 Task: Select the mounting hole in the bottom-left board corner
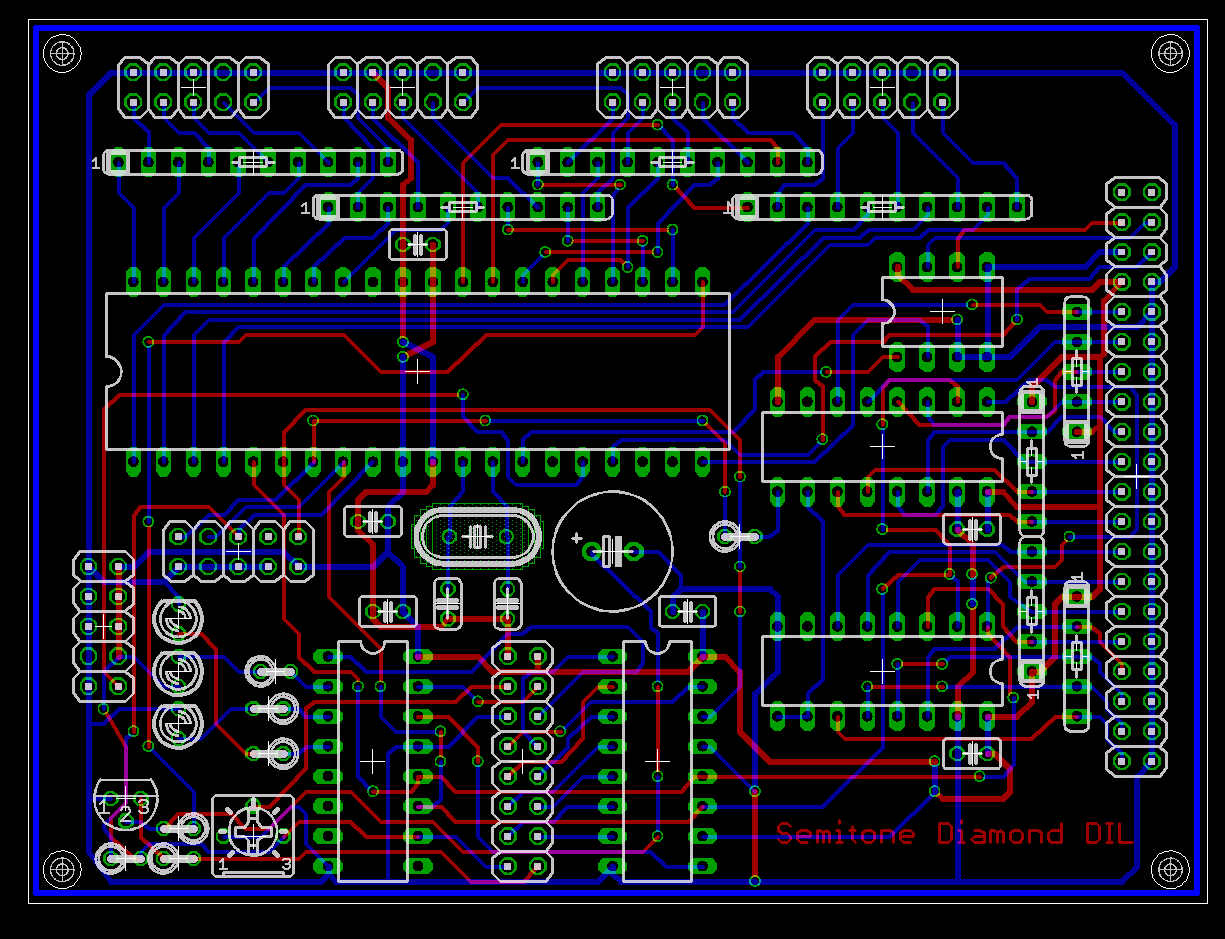coord(62,869)
